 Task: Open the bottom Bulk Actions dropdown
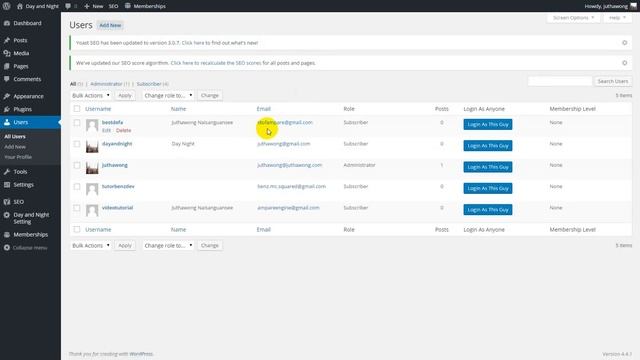91,246
